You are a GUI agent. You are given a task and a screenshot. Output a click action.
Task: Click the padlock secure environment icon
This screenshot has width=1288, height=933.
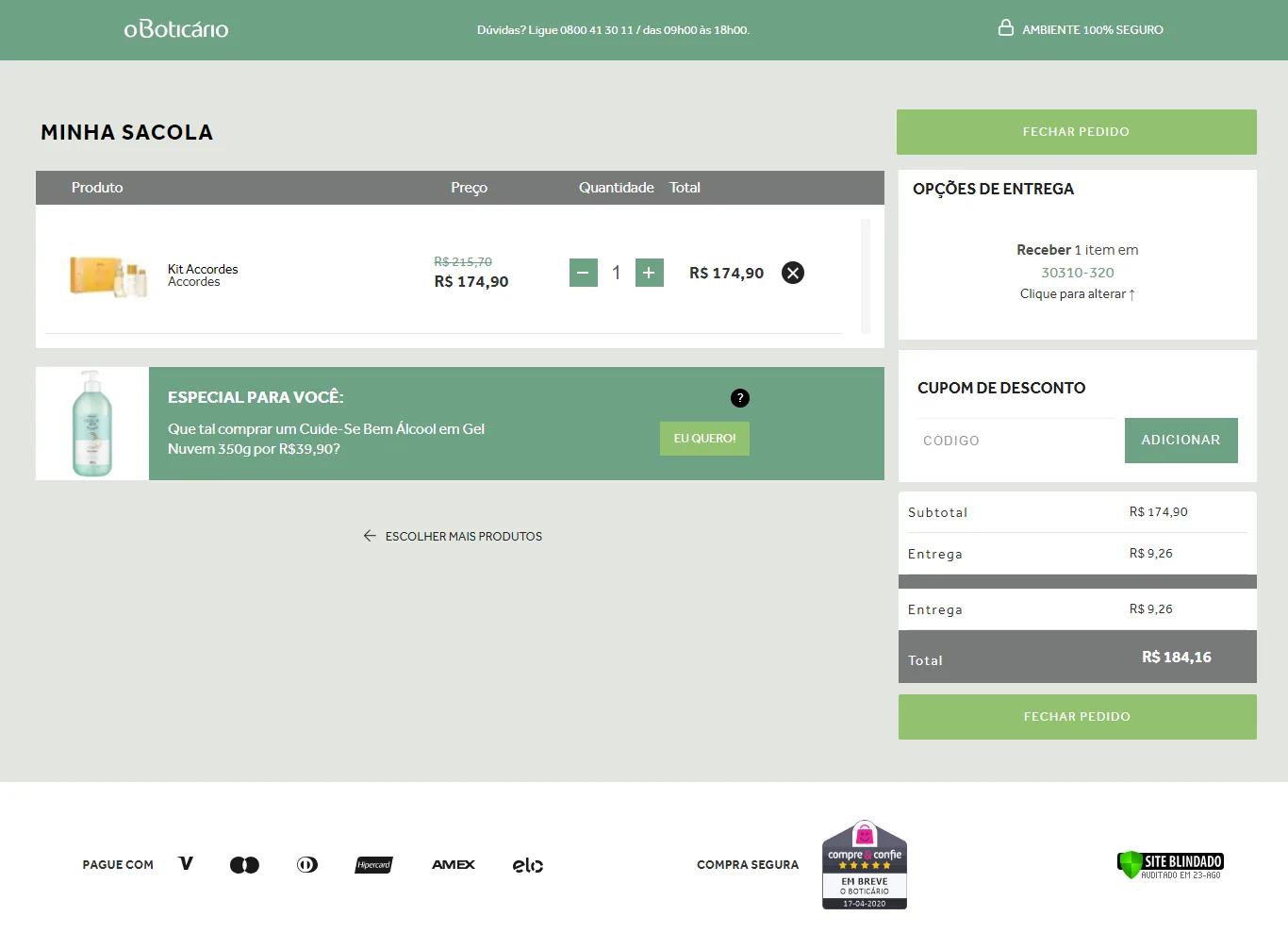[1006, 28]
